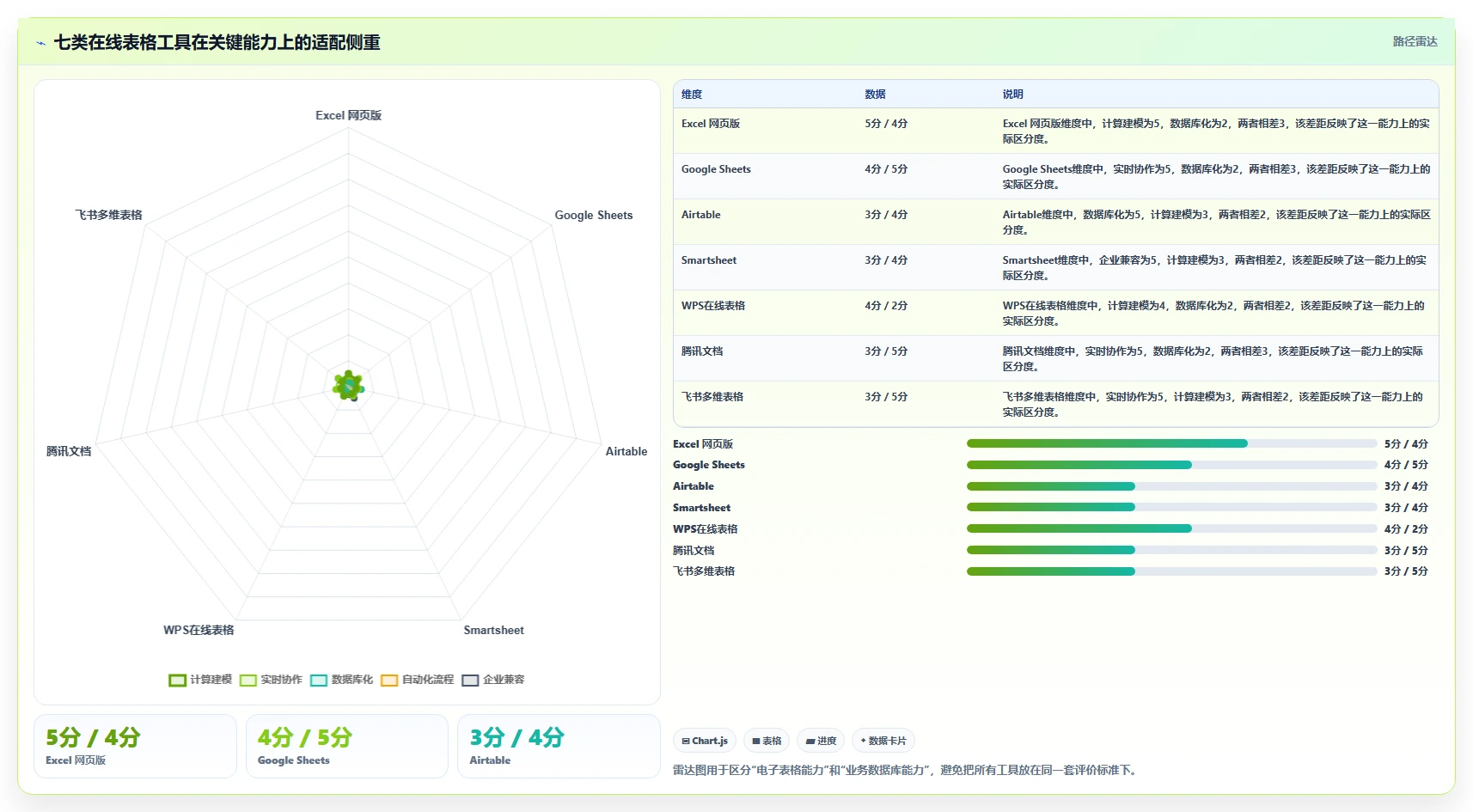Click the 雷达图用于区分 footnote text
The width and height of the screenshot is (1473, 812).
coord(907,770)
